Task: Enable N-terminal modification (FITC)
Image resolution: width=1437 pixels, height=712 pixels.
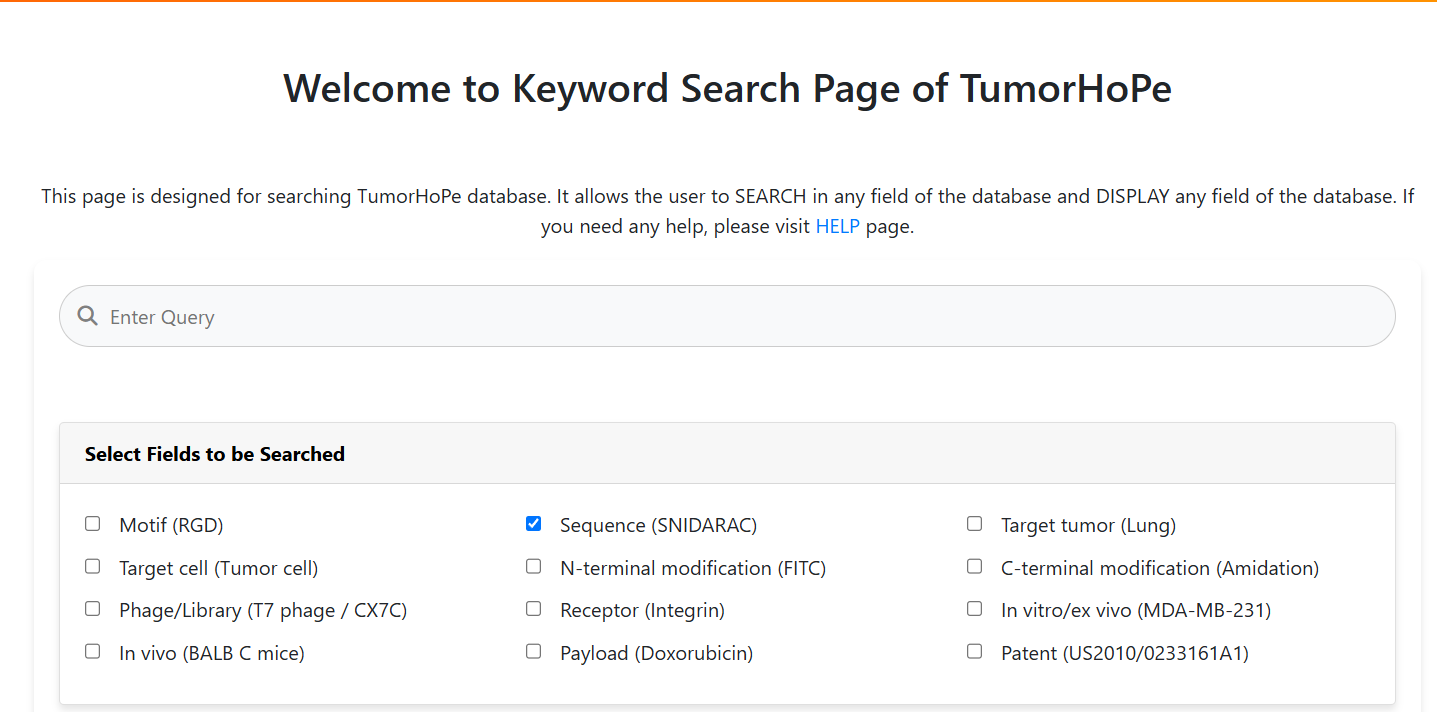Action: tap(533, 566)
